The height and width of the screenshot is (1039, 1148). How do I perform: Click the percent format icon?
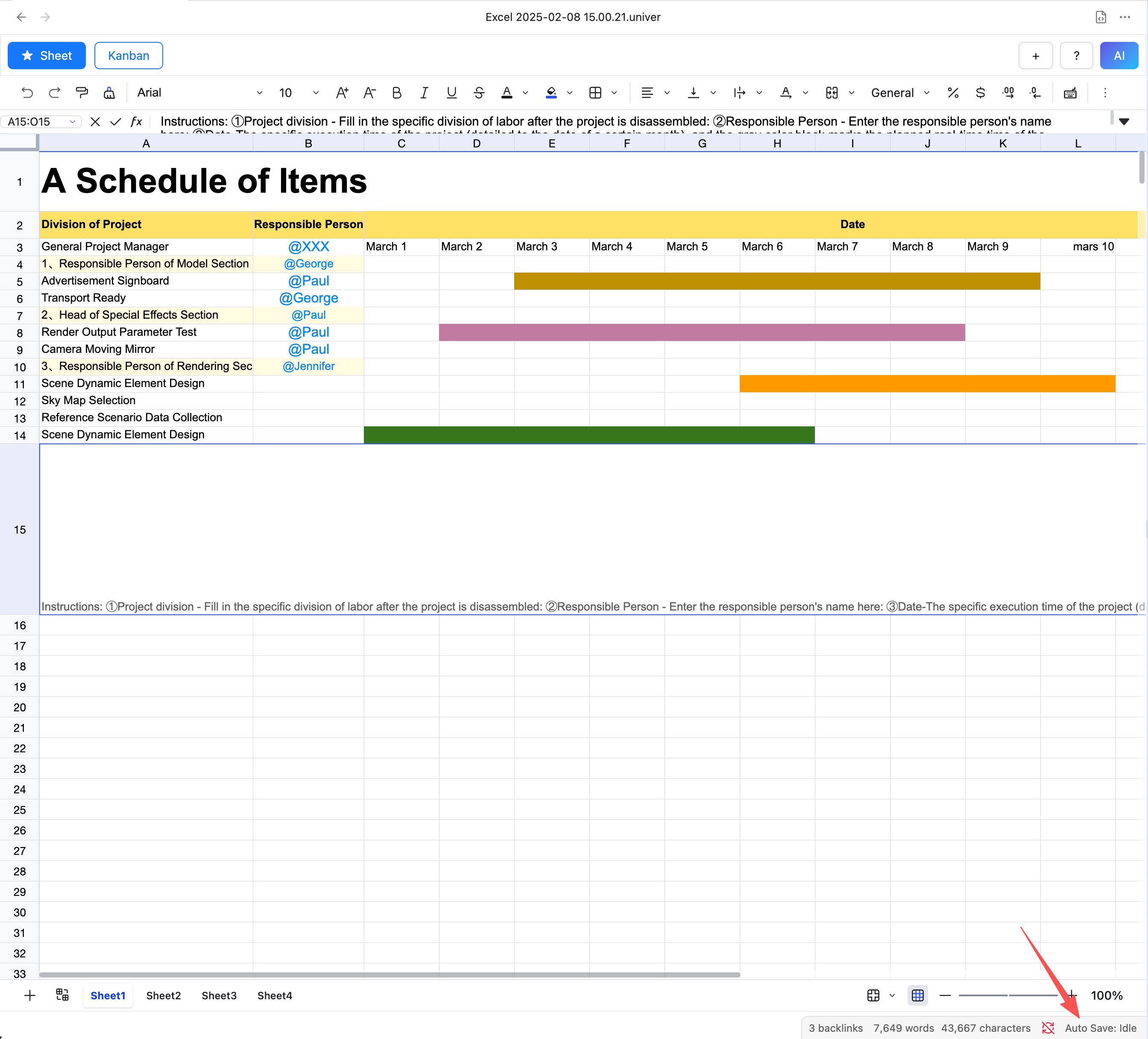click(953, 93)
